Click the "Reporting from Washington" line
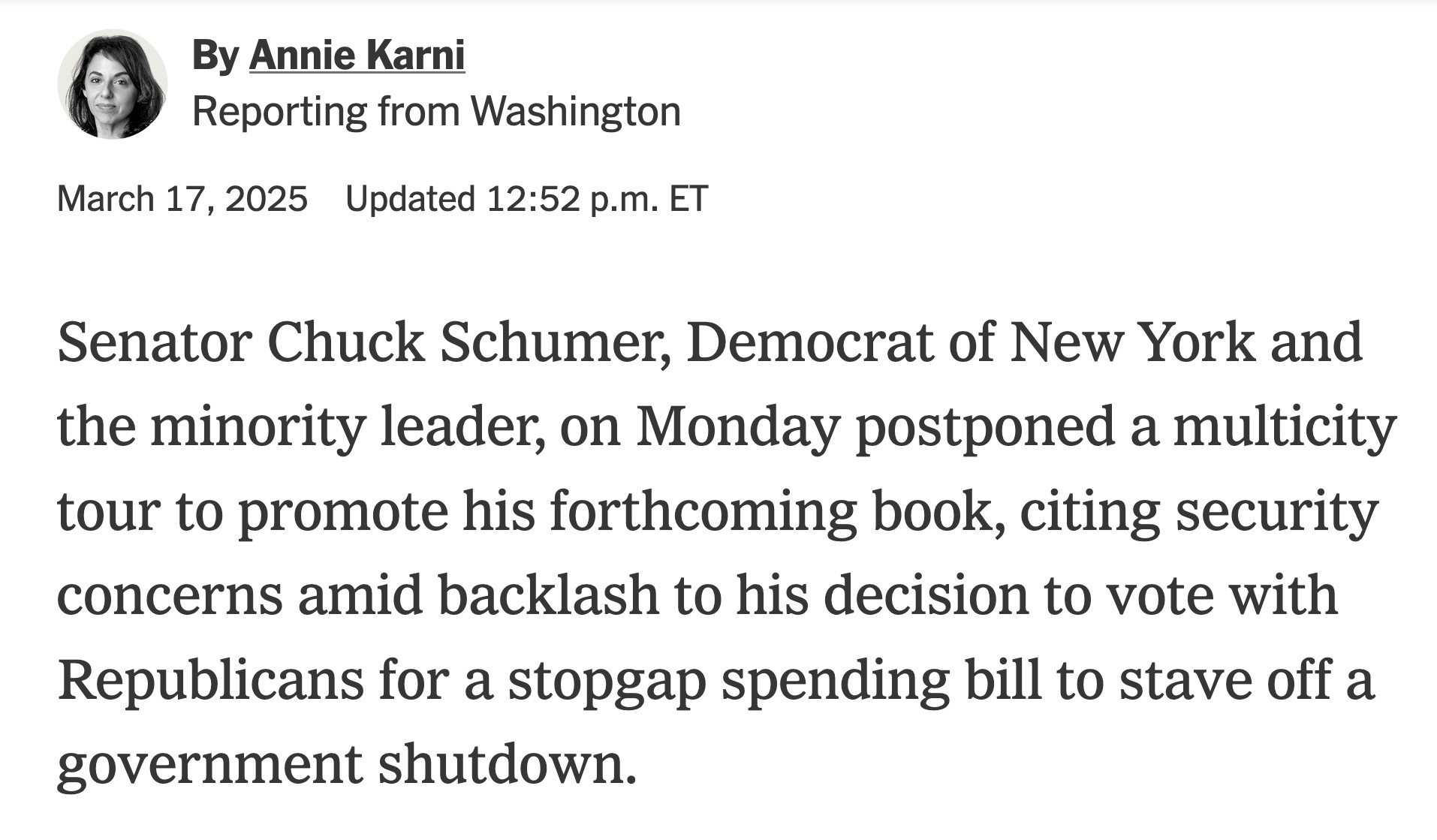 coord(436,111)
